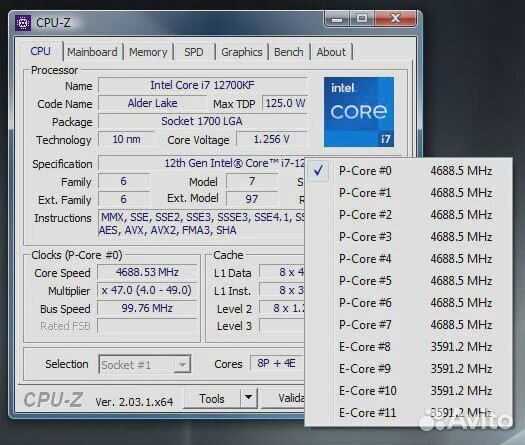This screenshot has height=445, width=525.
Task: Select P-Core #2 from the clock menu
Action: point(408,215)
